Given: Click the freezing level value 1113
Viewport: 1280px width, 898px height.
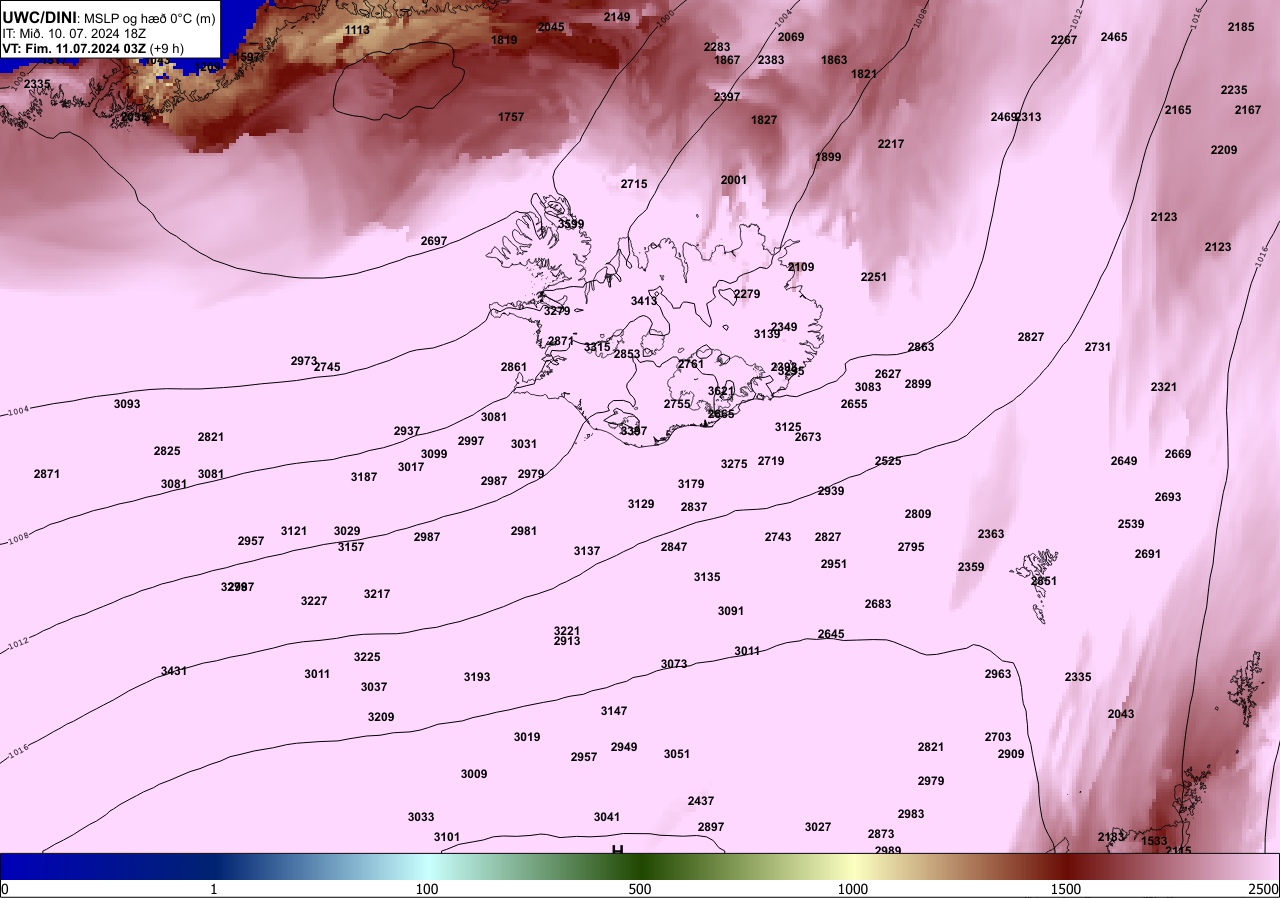Looking at the screenshot, I should (357, 30).
